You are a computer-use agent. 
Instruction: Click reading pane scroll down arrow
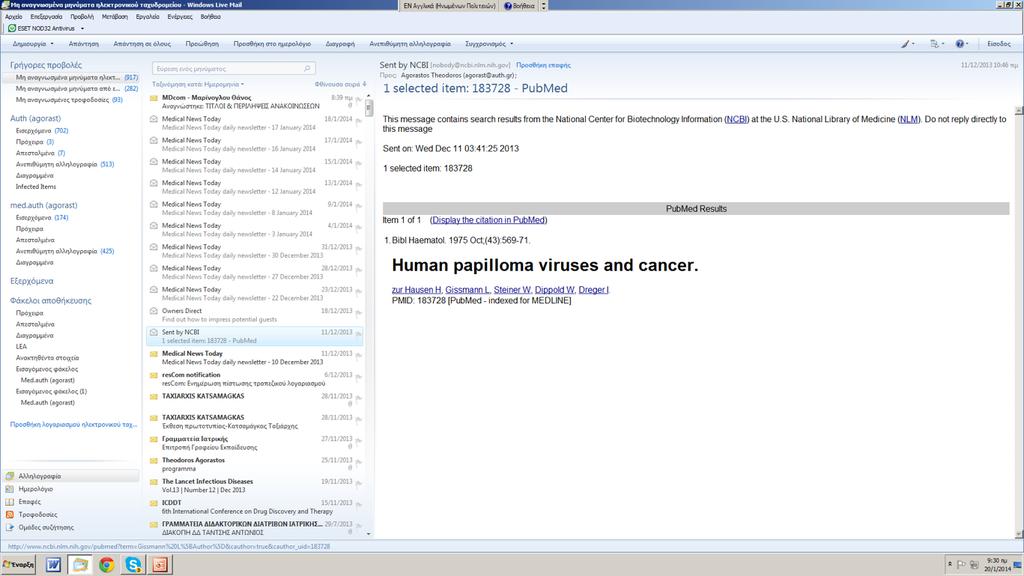coord(1019,534)
